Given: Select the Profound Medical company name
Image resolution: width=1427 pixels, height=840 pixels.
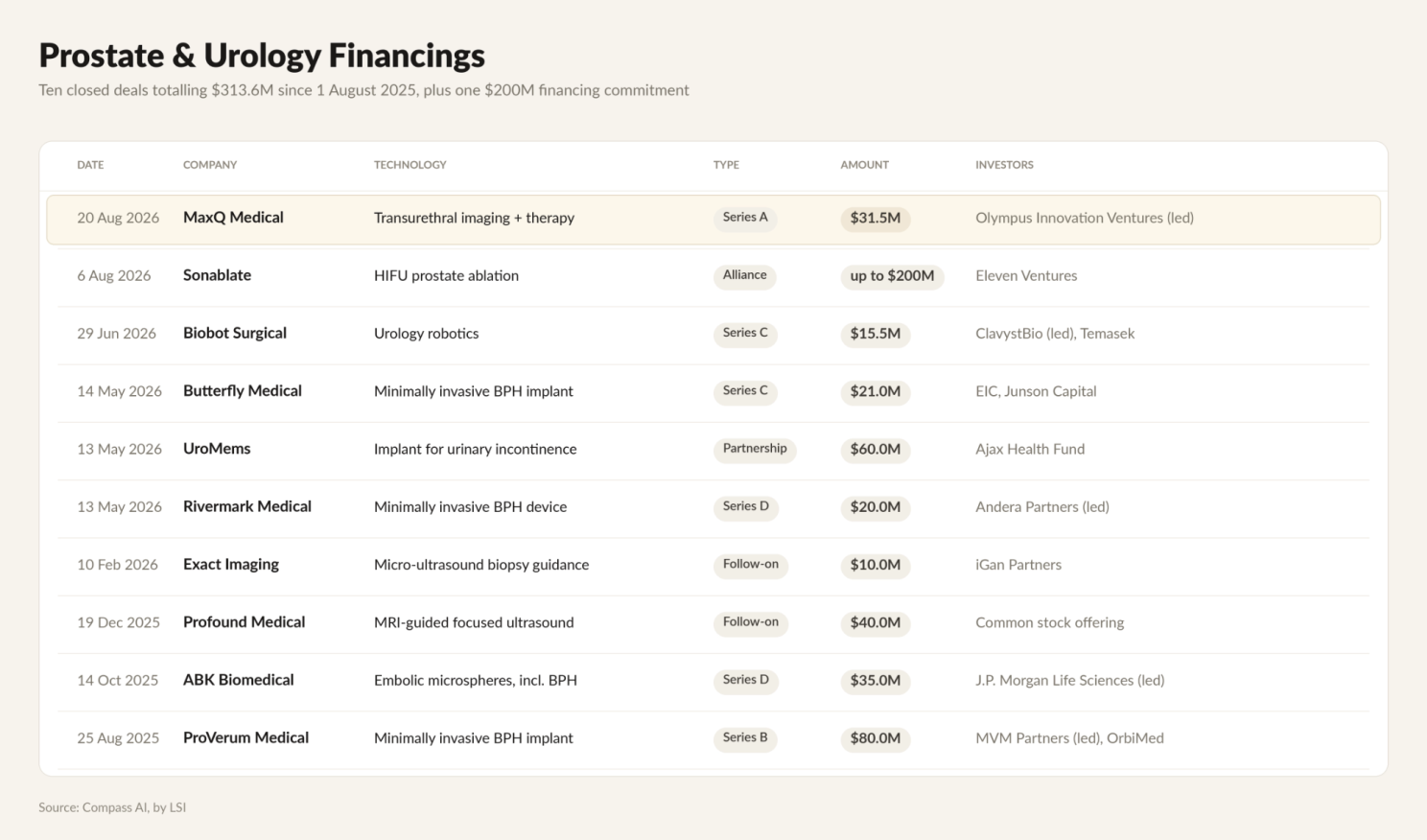Looking at the screenshot, I should tap(244, 621).
